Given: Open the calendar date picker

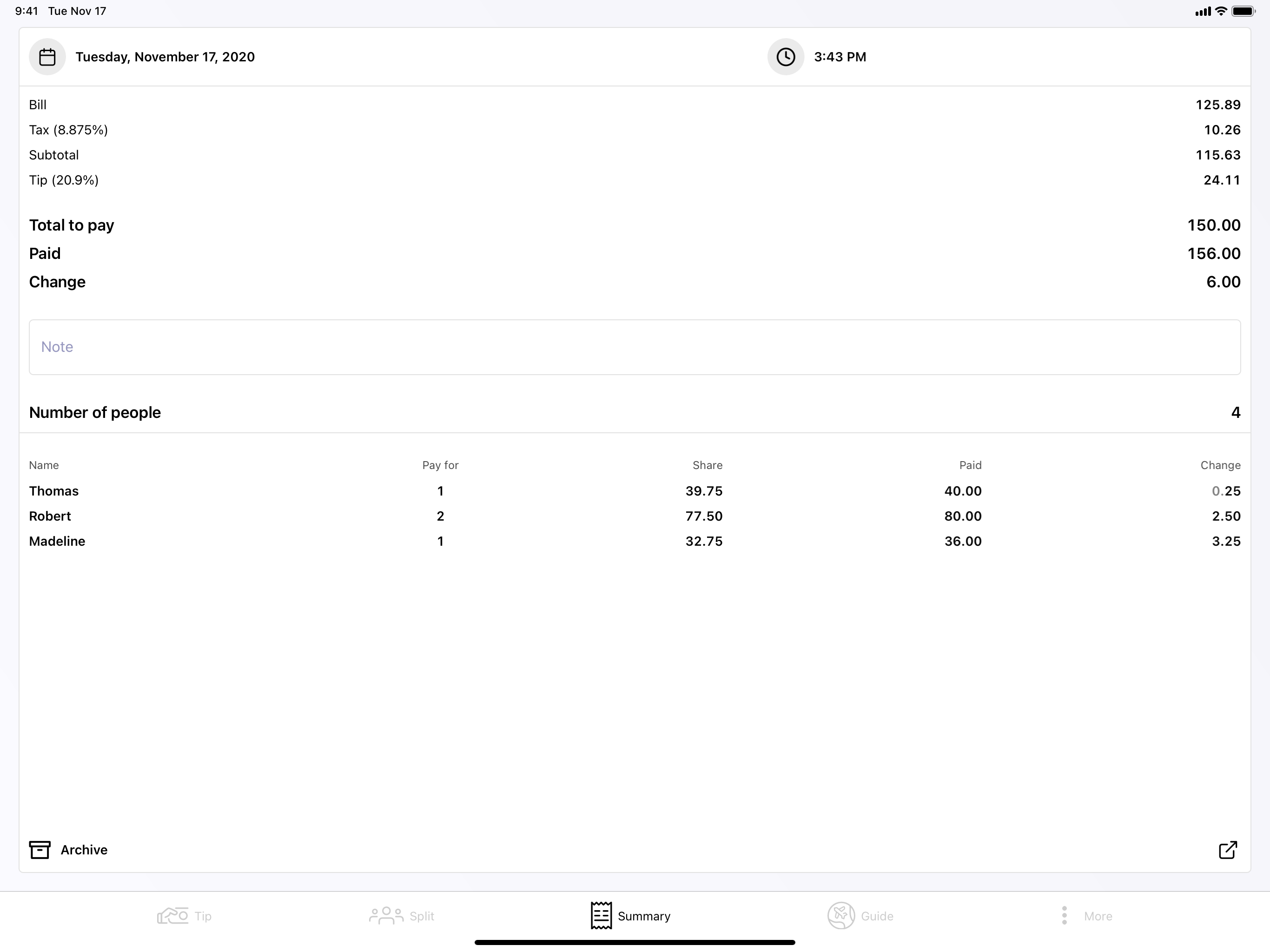Looking at the screenshot, I should coord(47,56).
